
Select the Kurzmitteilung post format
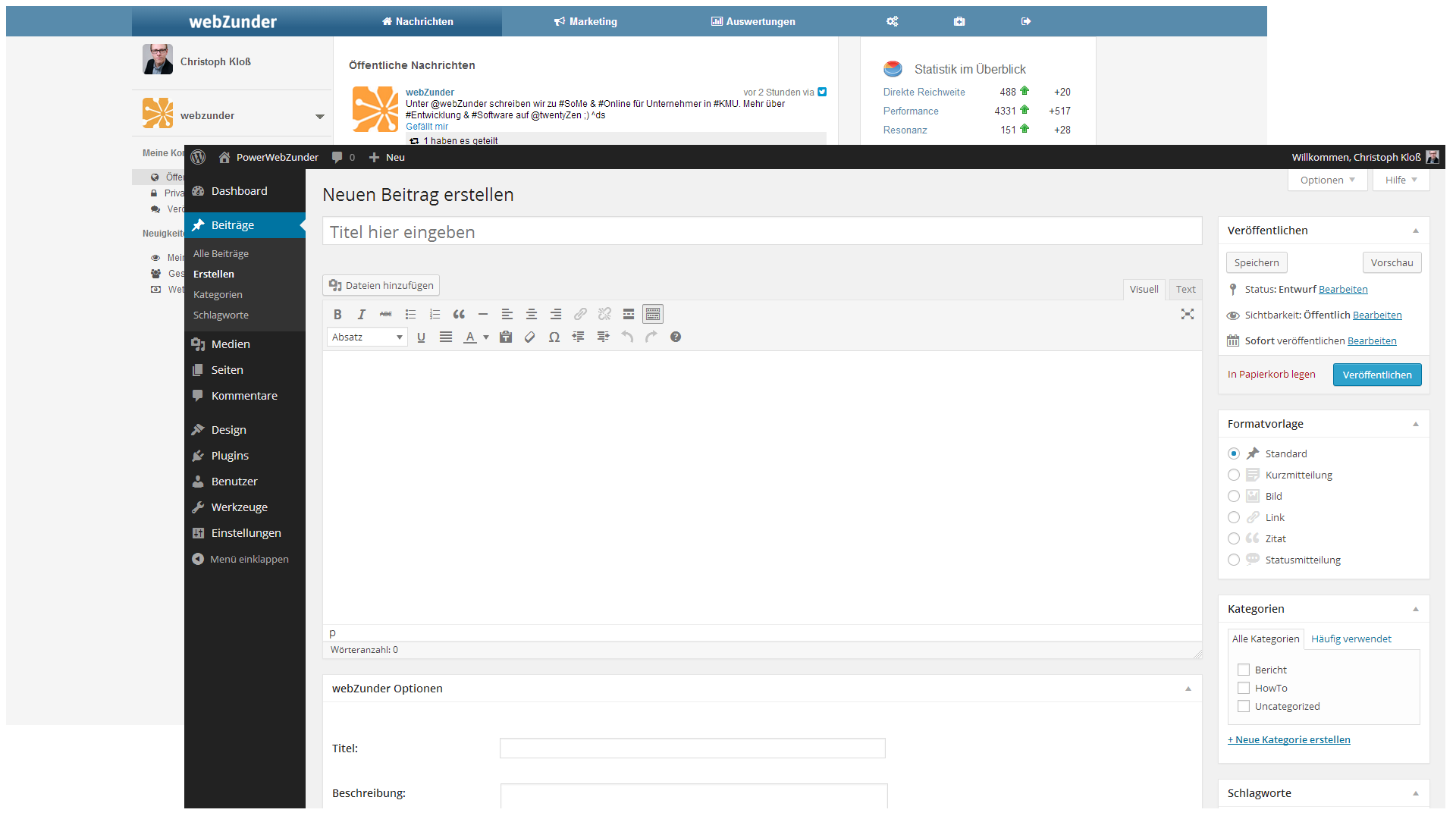click(x=1234, y=475)
